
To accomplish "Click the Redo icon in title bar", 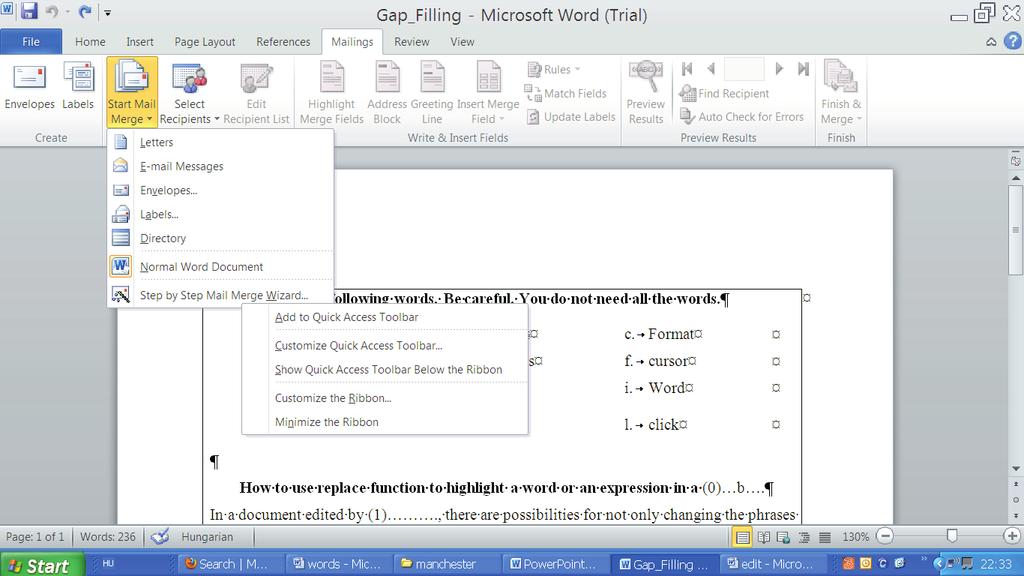I will (85, 11).
